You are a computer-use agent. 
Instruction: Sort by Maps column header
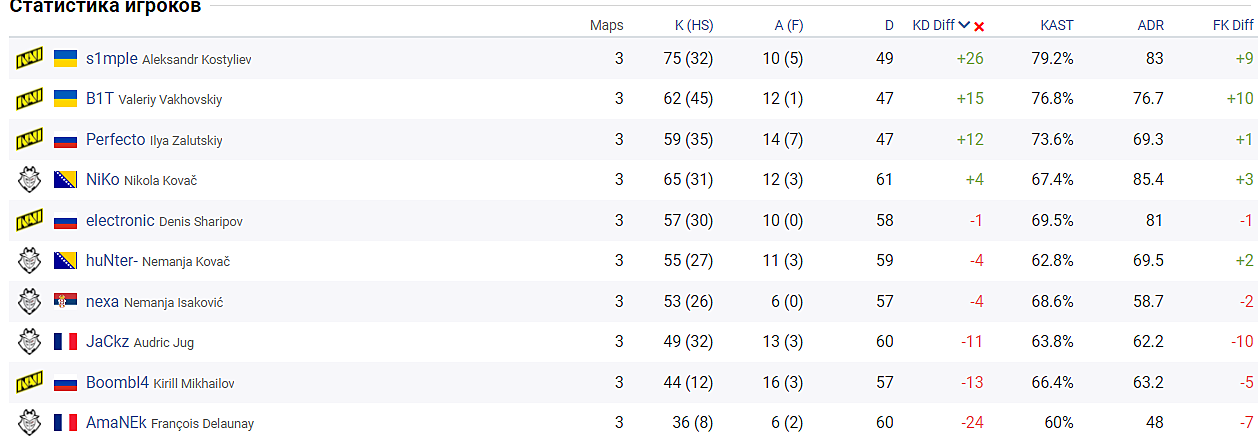tap(606, 26)
